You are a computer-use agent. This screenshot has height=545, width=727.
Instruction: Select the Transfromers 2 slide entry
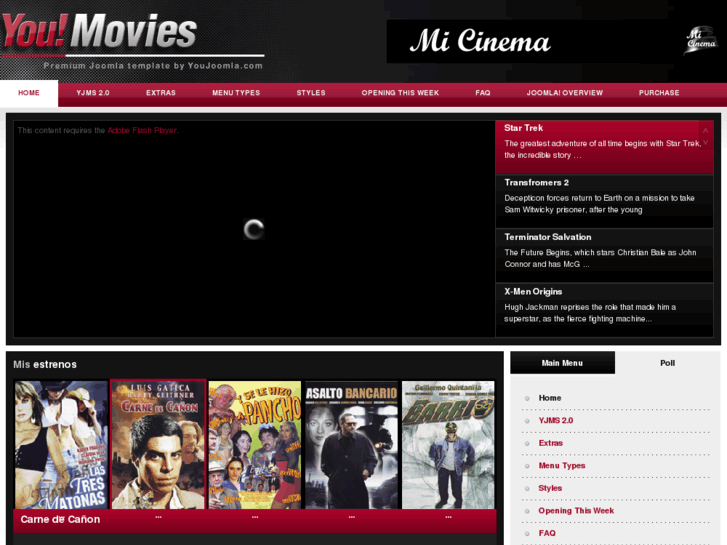604,201
